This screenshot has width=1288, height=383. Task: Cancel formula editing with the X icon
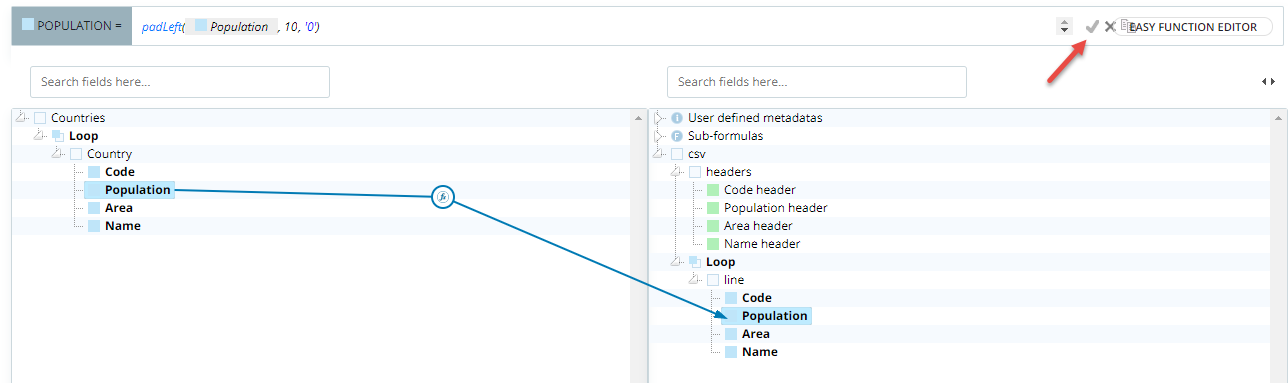click(x=1110, y=27)
